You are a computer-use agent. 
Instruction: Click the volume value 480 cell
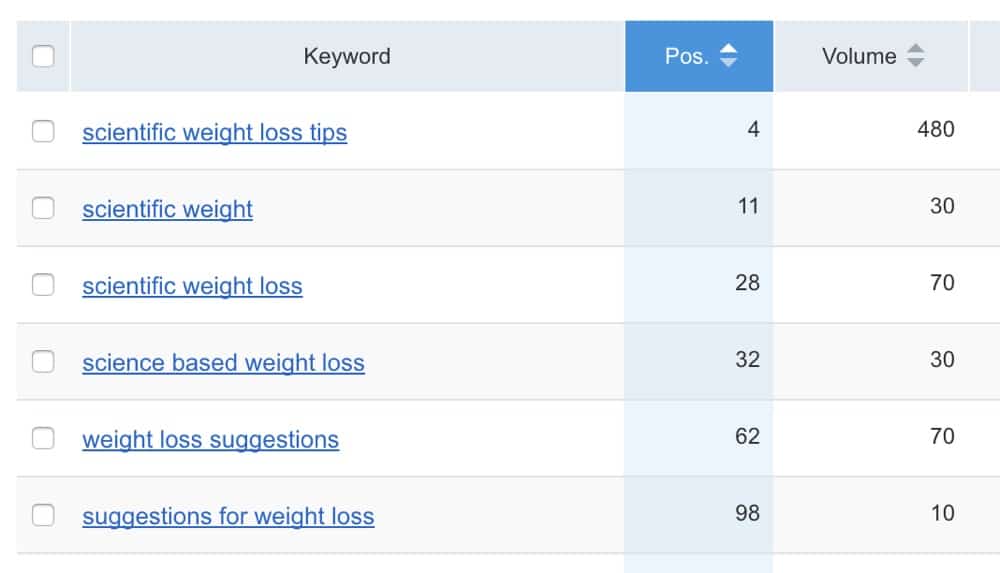pos(936,129)
